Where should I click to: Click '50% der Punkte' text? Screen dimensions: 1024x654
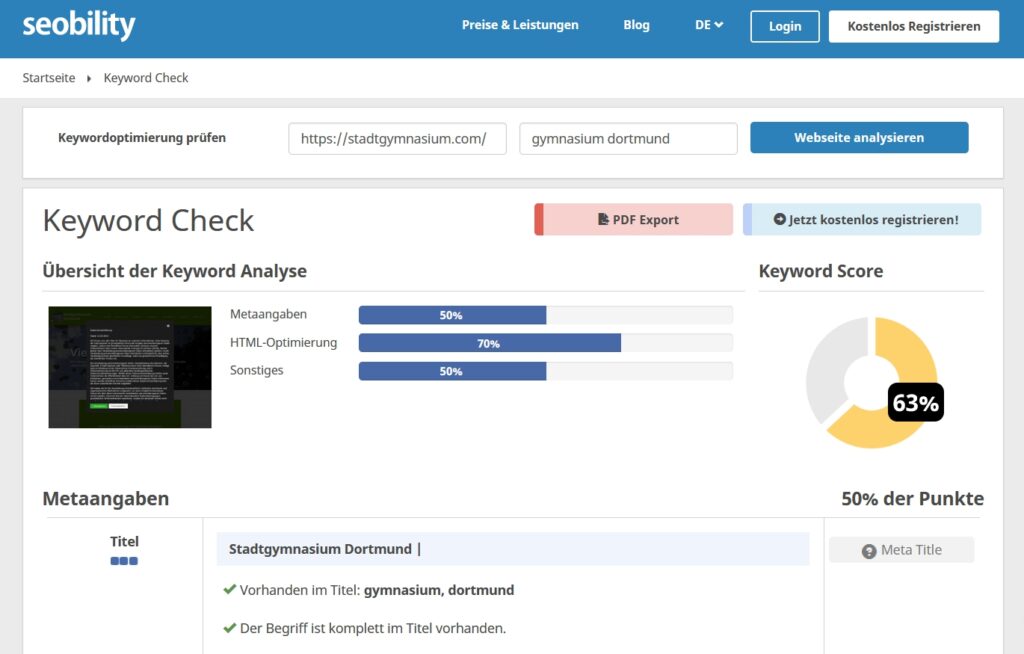click(x=912, y=499)
